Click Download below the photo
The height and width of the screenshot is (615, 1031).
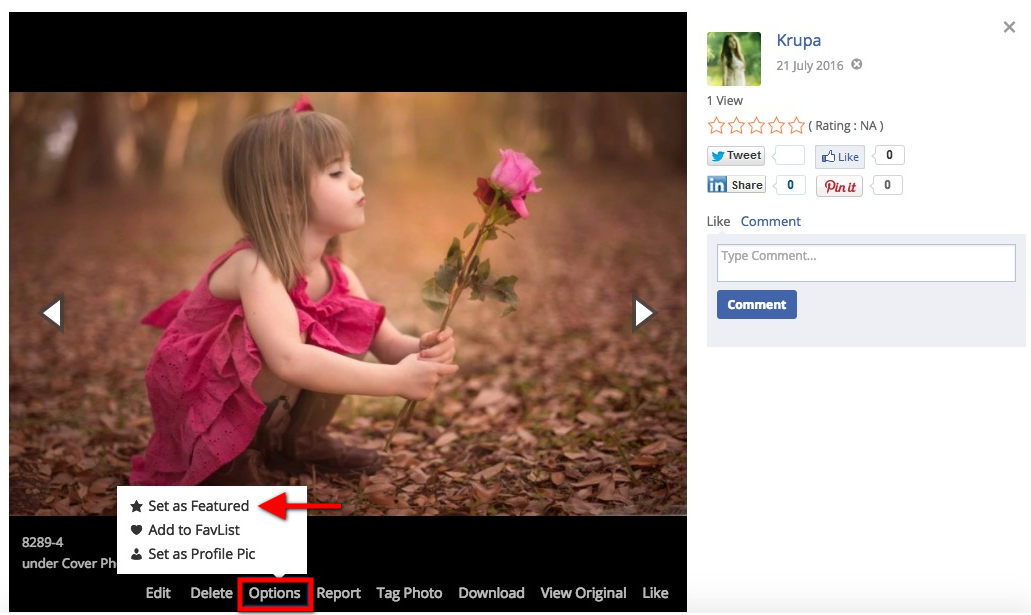tap(491, 593)
